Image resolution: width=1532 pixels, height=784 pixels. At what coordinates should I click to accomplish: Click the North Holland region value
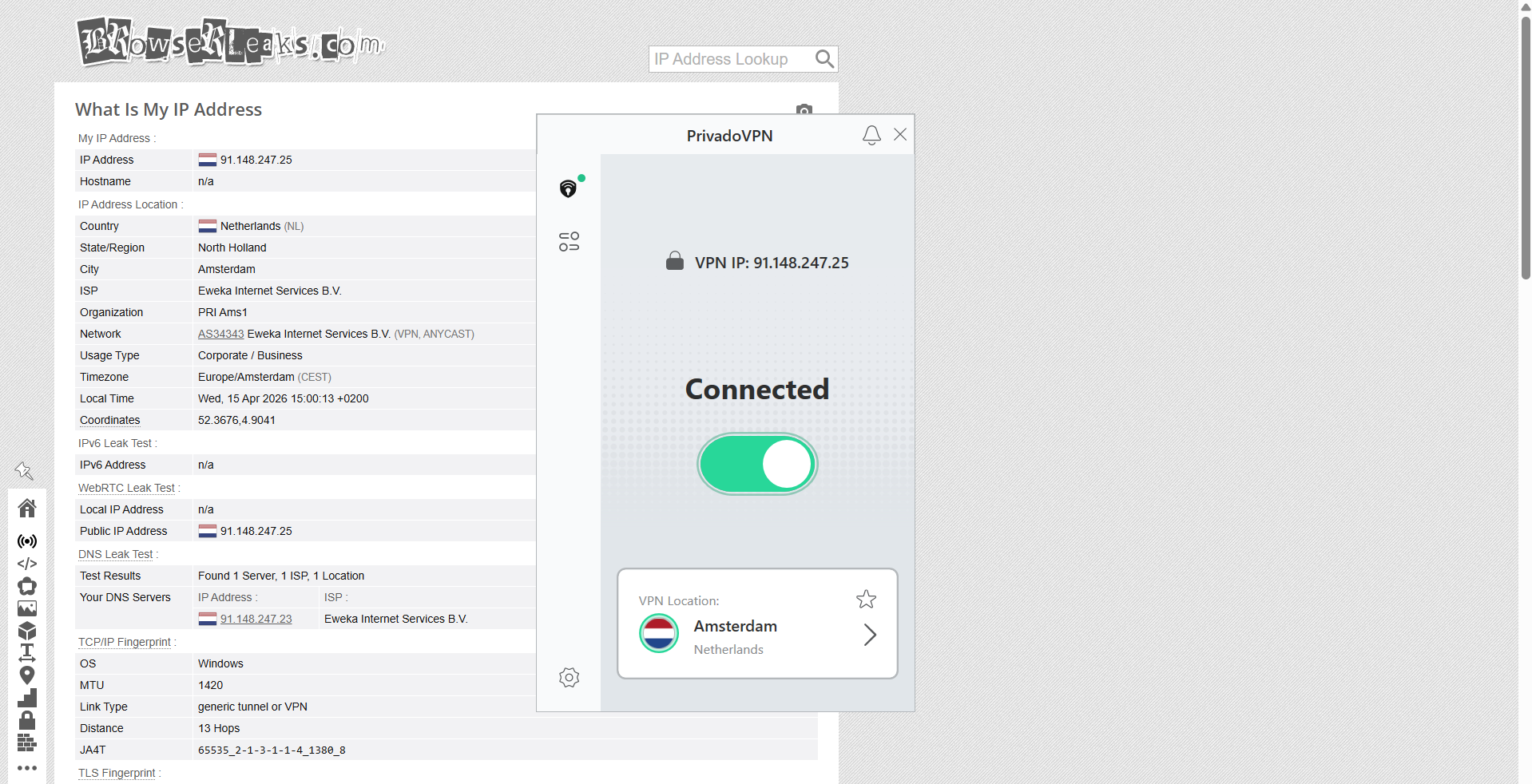[232, 247]
